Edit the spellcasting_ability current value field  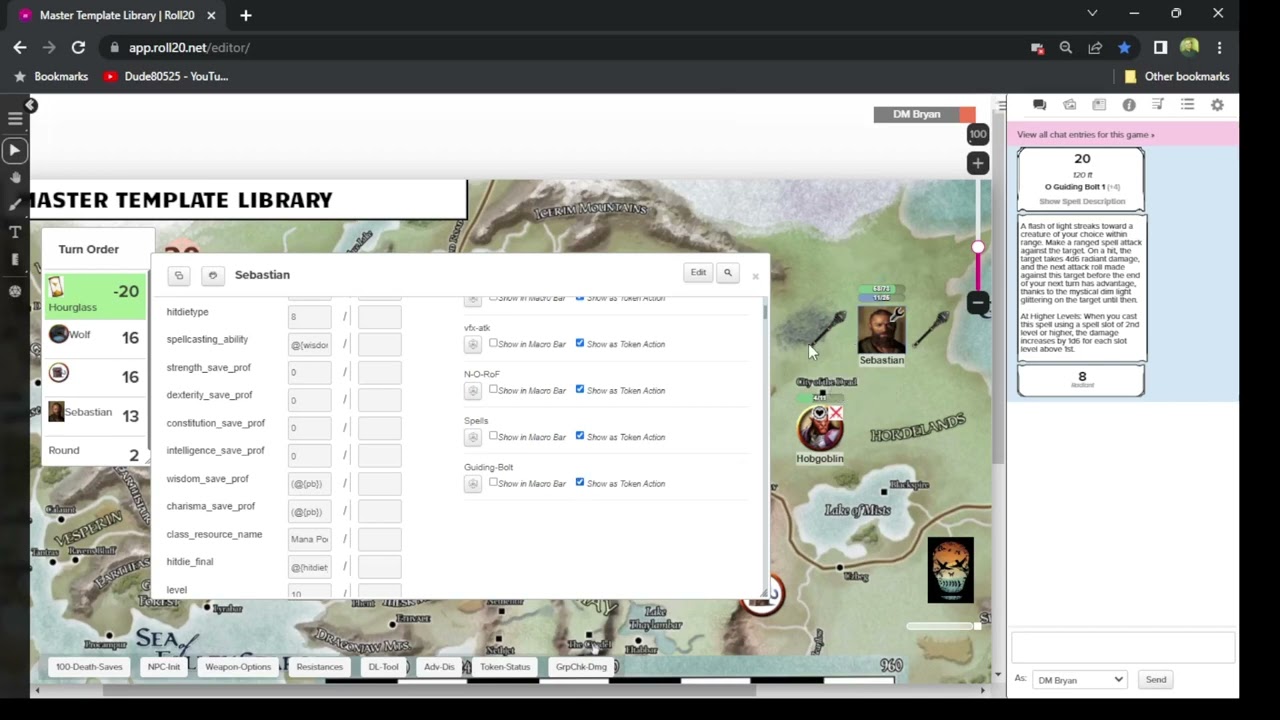point(309,345)
